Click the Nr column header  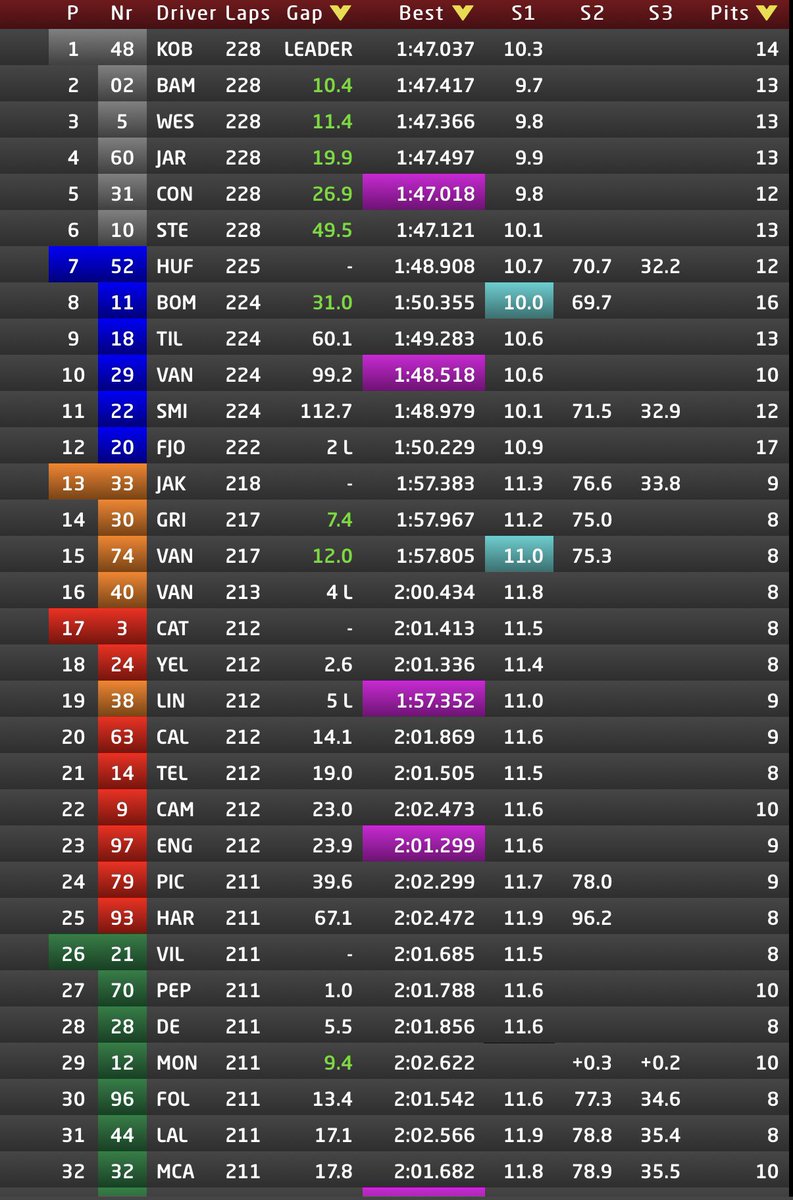(x=122, y=14)
